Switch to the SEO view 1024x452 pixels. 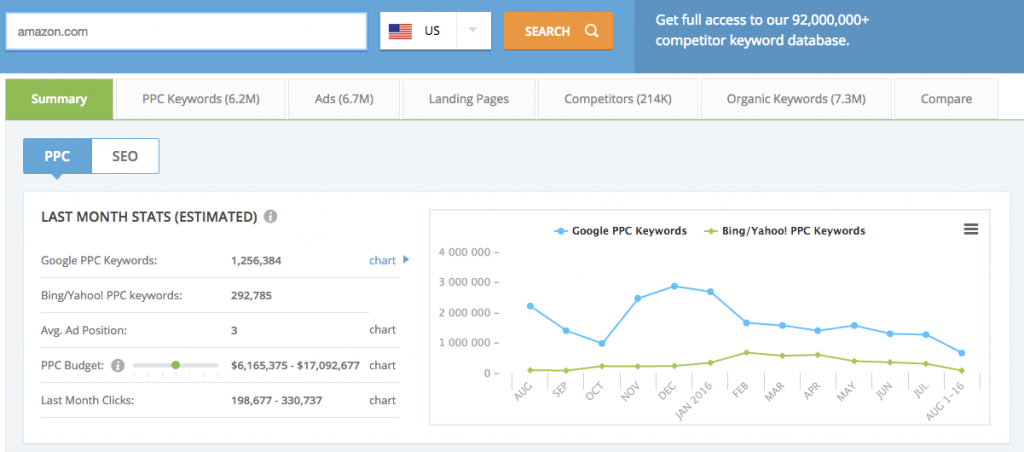tap(125, 156)
